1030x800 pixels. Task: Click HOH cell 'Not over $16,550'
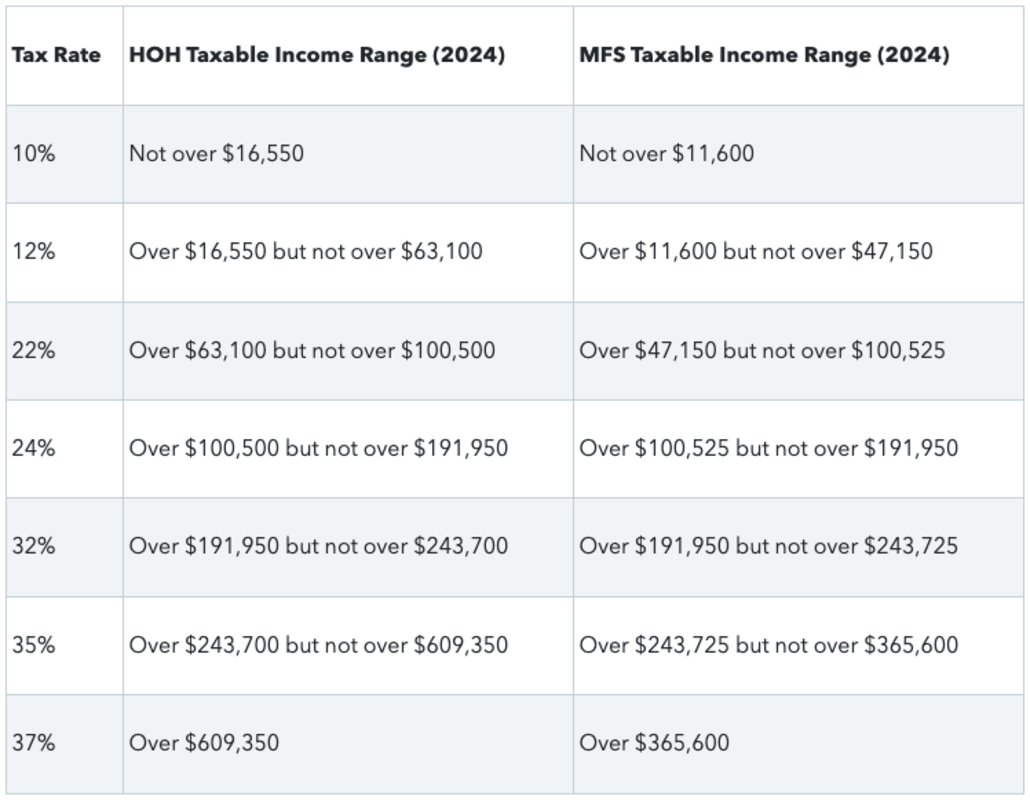[x=216, y=153]
